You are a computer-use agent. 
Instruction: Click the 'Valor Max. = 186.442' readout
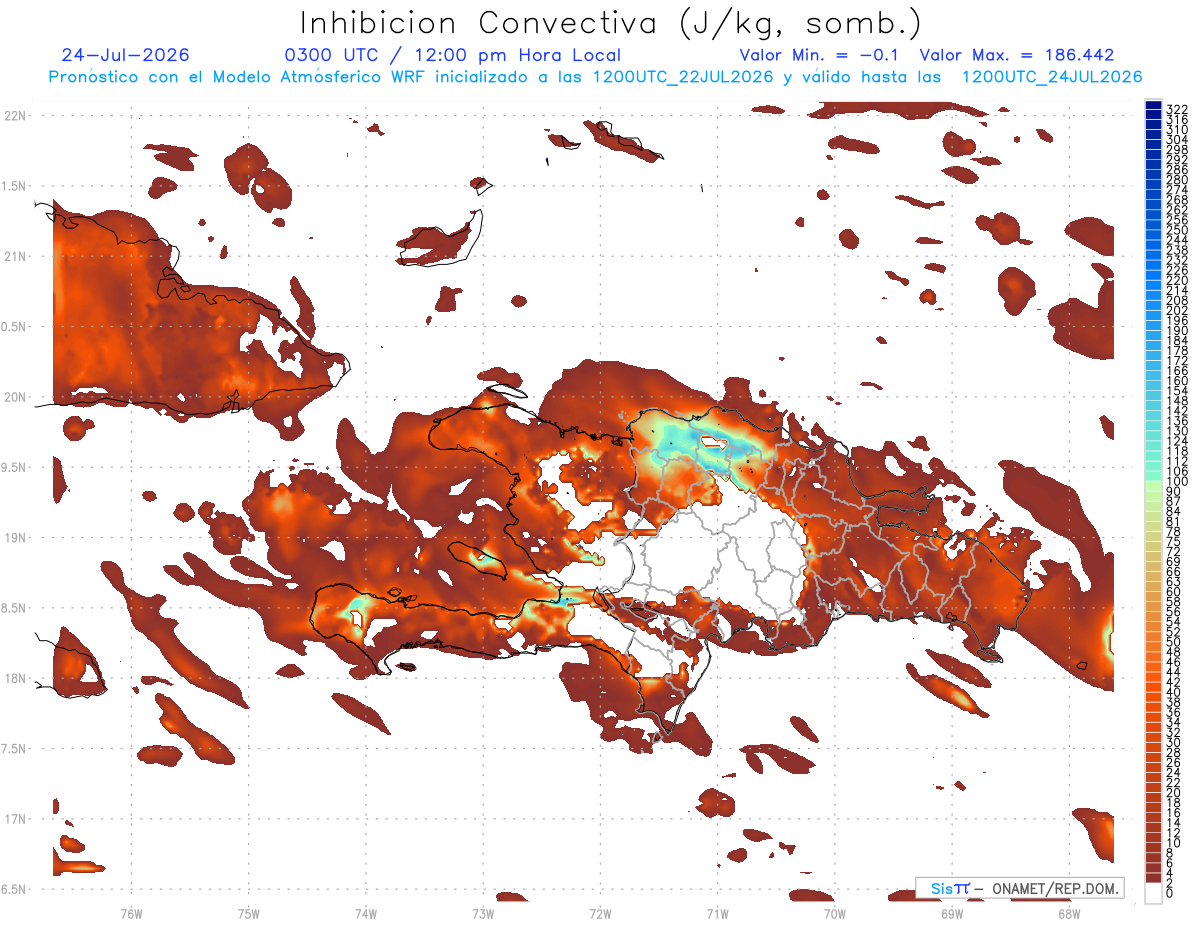[1017, 55]
